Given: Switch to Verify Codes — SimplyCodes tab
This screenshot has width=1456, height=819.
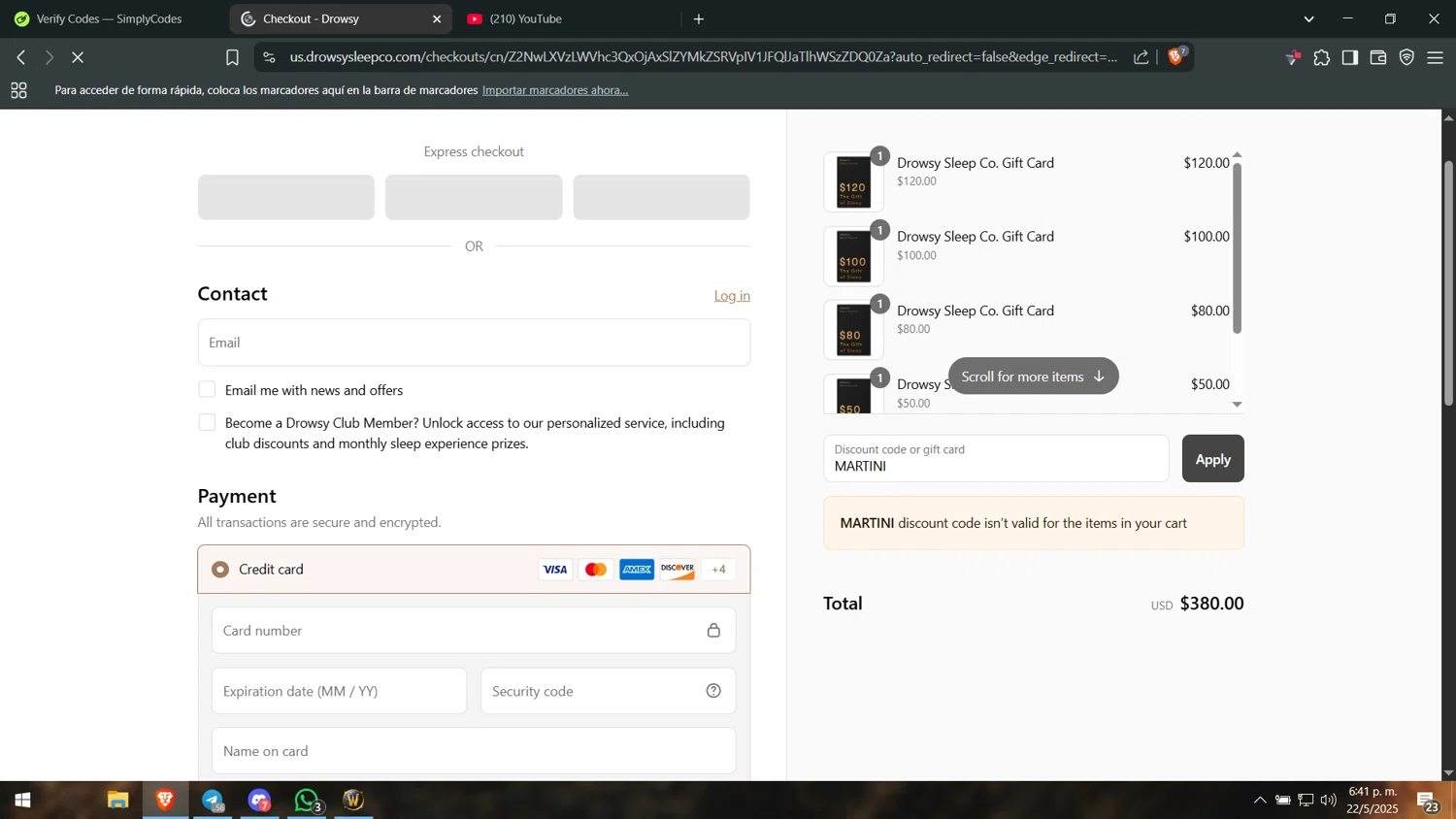Looking at the screenshot, I should pyautogui.click(x=110, y=19).
